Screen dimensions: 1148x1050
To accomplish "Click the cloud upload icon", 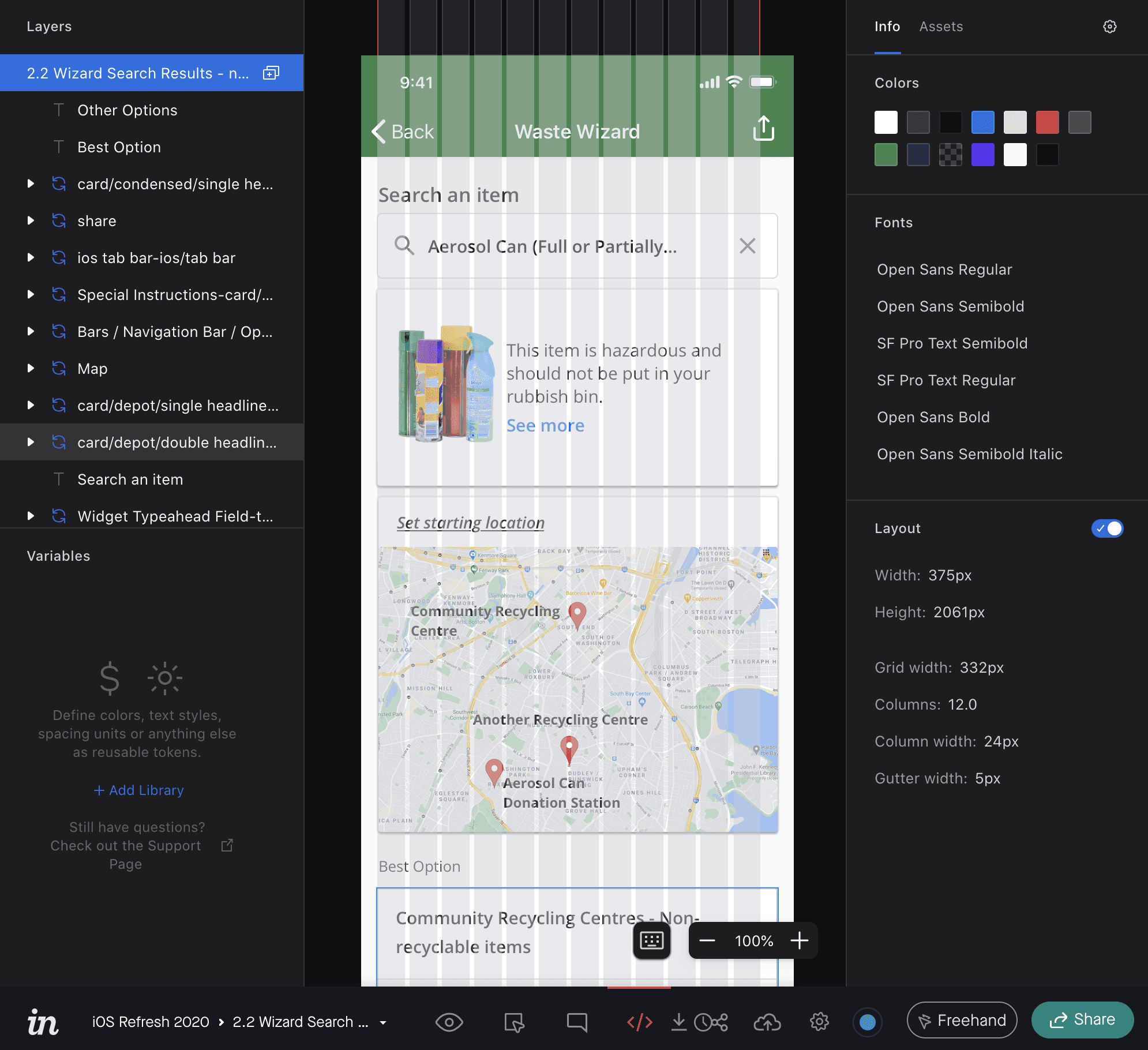I will coord(767,1022).
